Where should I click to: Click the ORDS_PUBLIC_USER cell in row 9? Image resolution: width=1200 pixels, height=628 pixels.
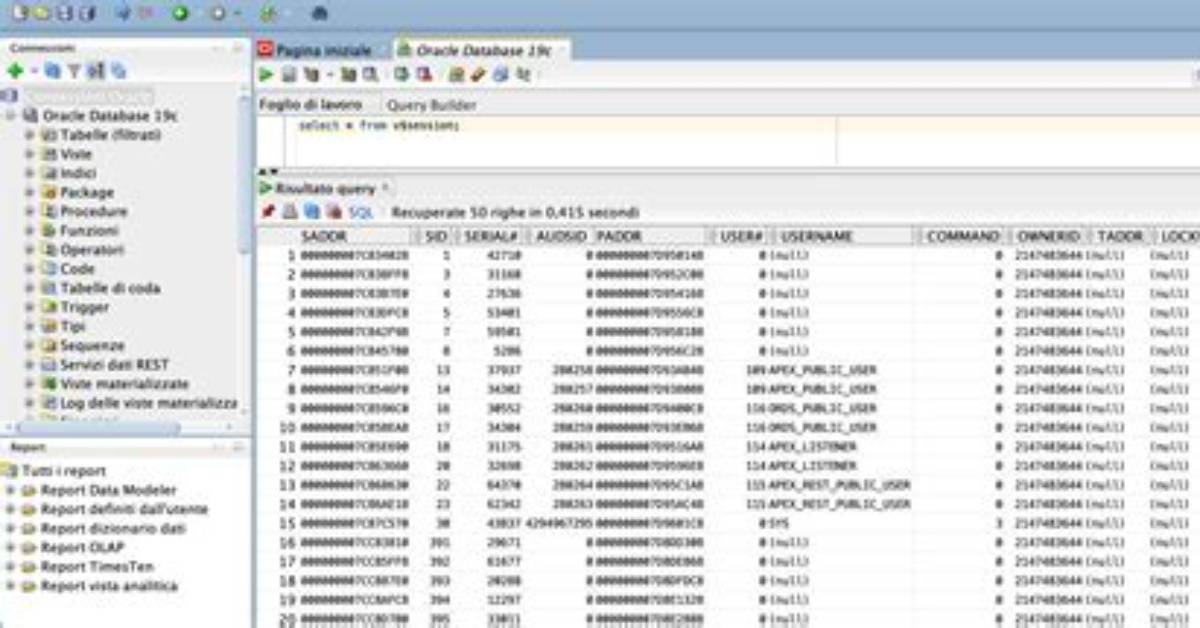[822, 408]
